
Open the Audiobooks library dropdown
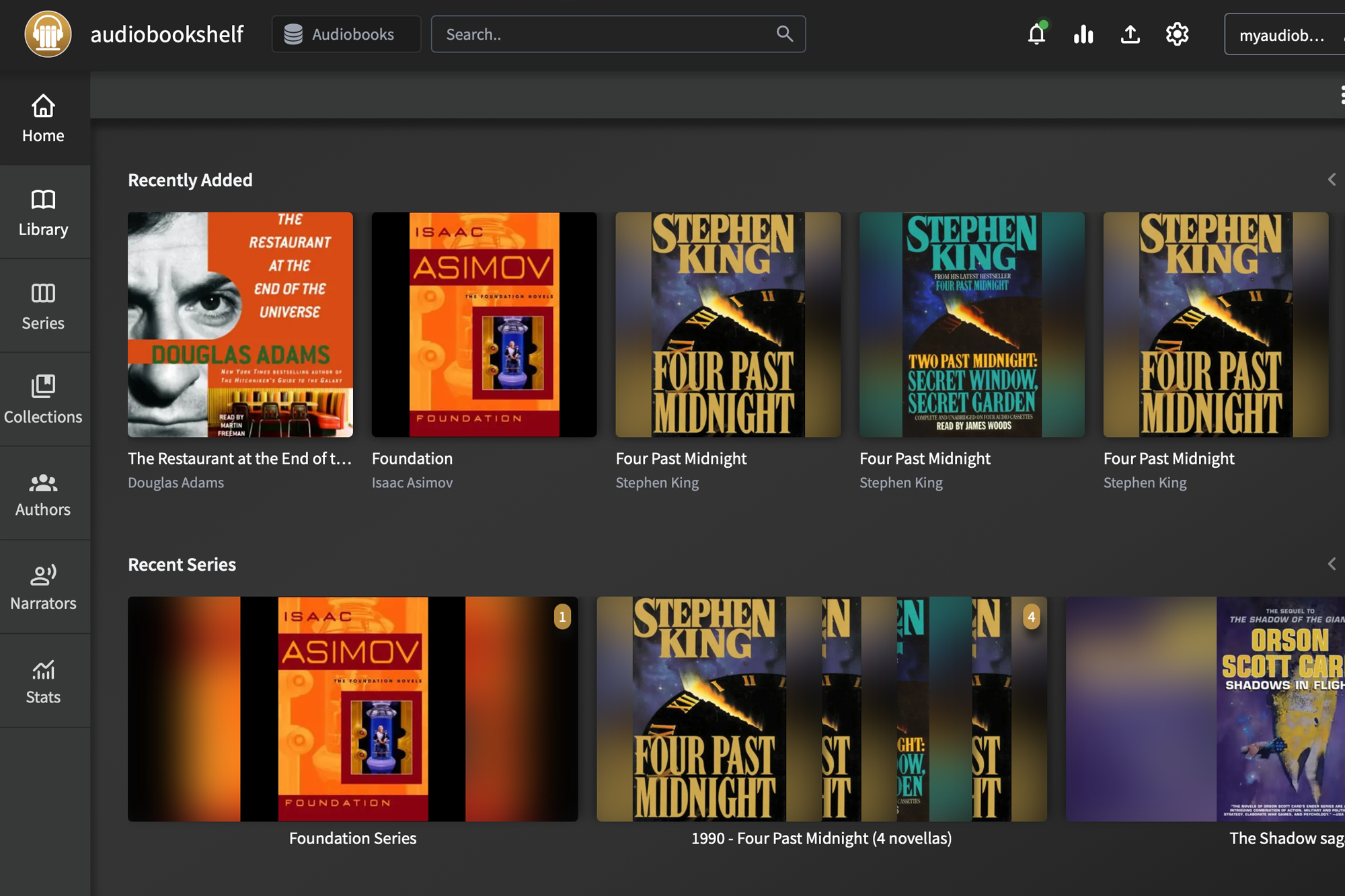coord(346,34)
